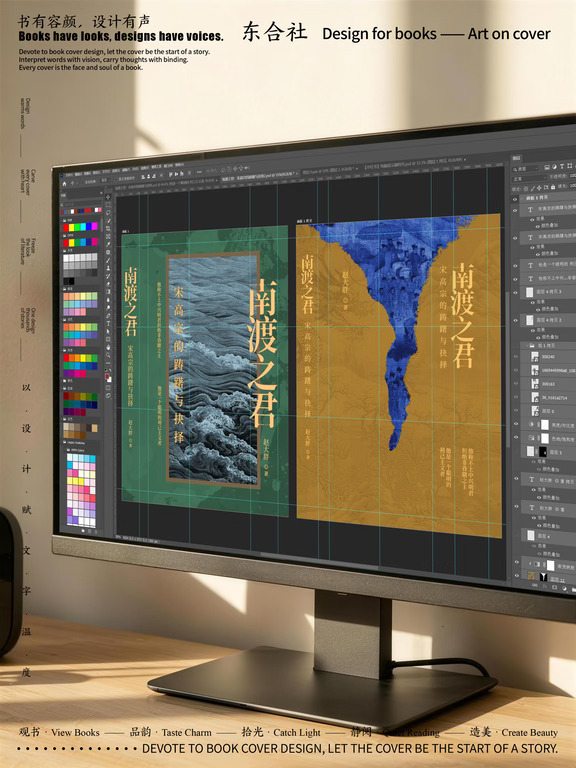Open the layer filter kind dropdown
Screen dimensions: 576x768
coord(526,169)
